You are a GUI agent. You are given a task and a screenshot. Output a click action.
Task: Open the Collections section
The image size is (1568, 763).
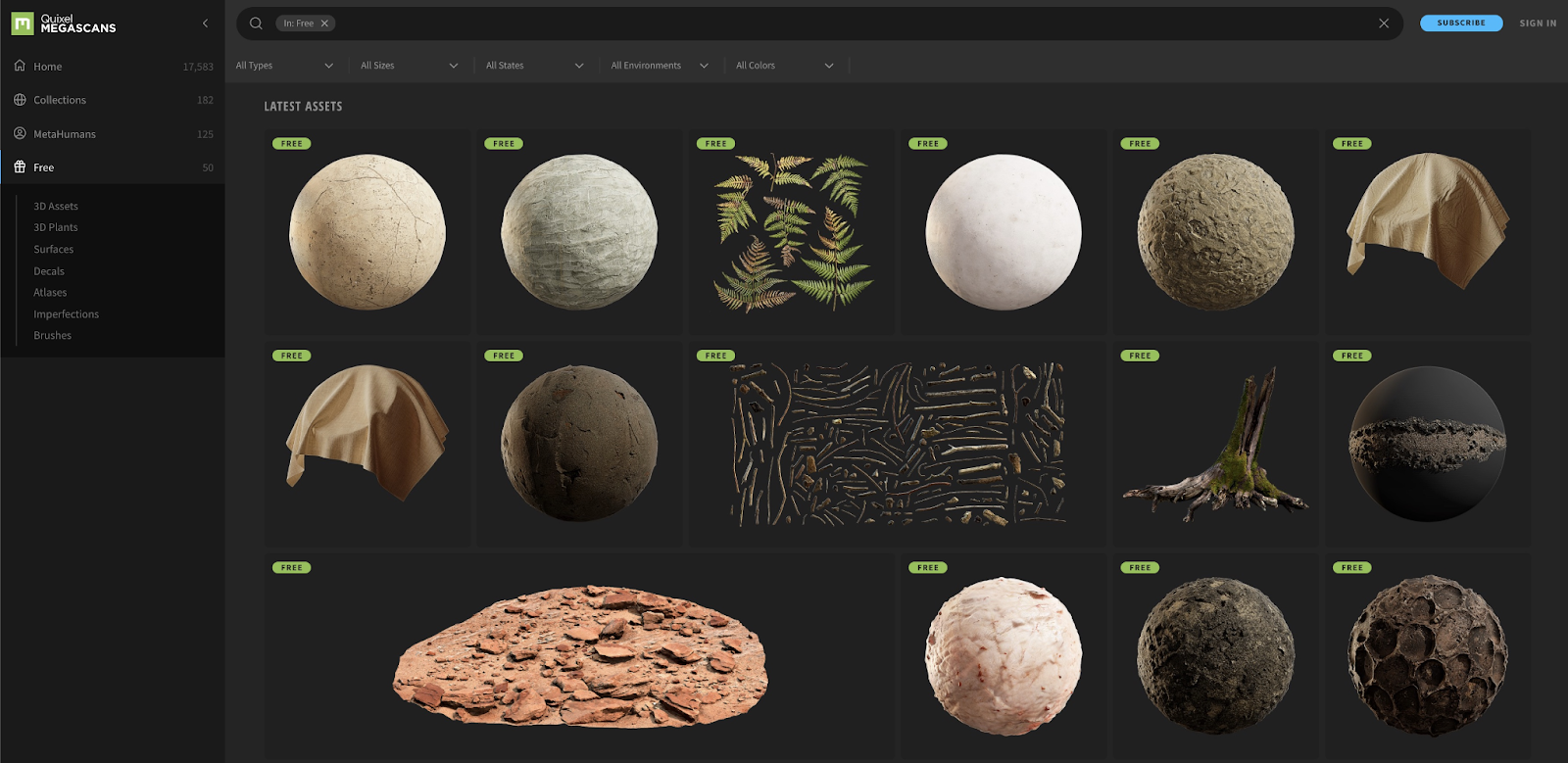click(113, 100)
